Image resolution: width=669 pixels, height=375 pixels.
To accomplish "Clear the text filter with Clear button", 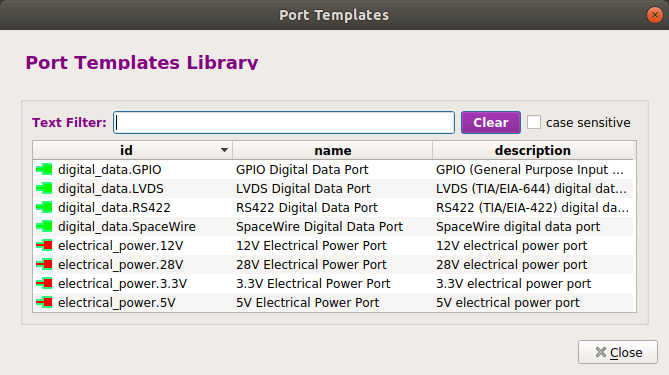I will (x=491, y=122).
